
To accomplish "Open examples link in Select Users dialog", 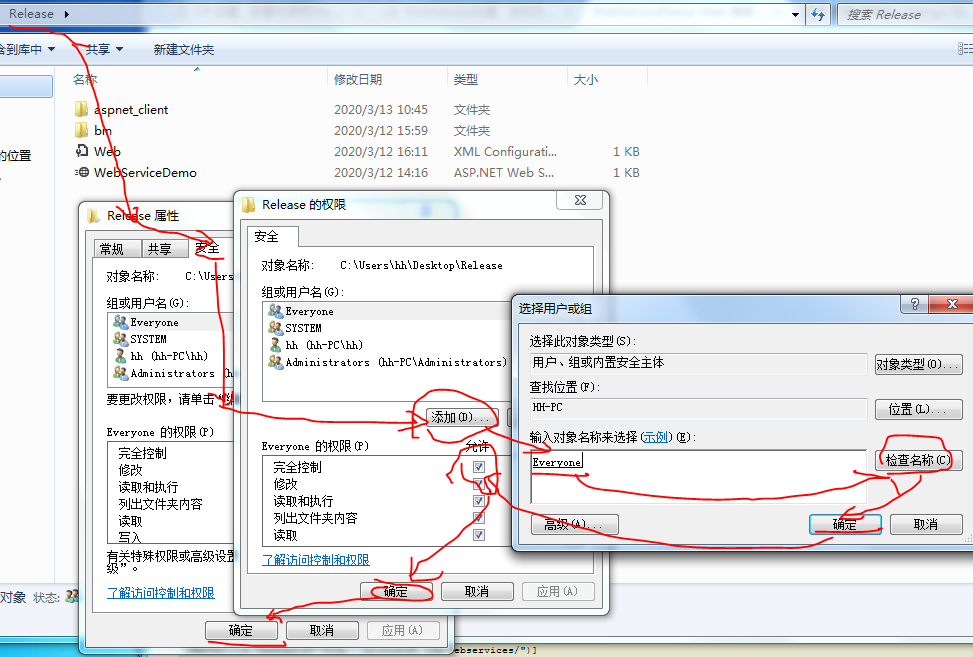I will 656,437.
